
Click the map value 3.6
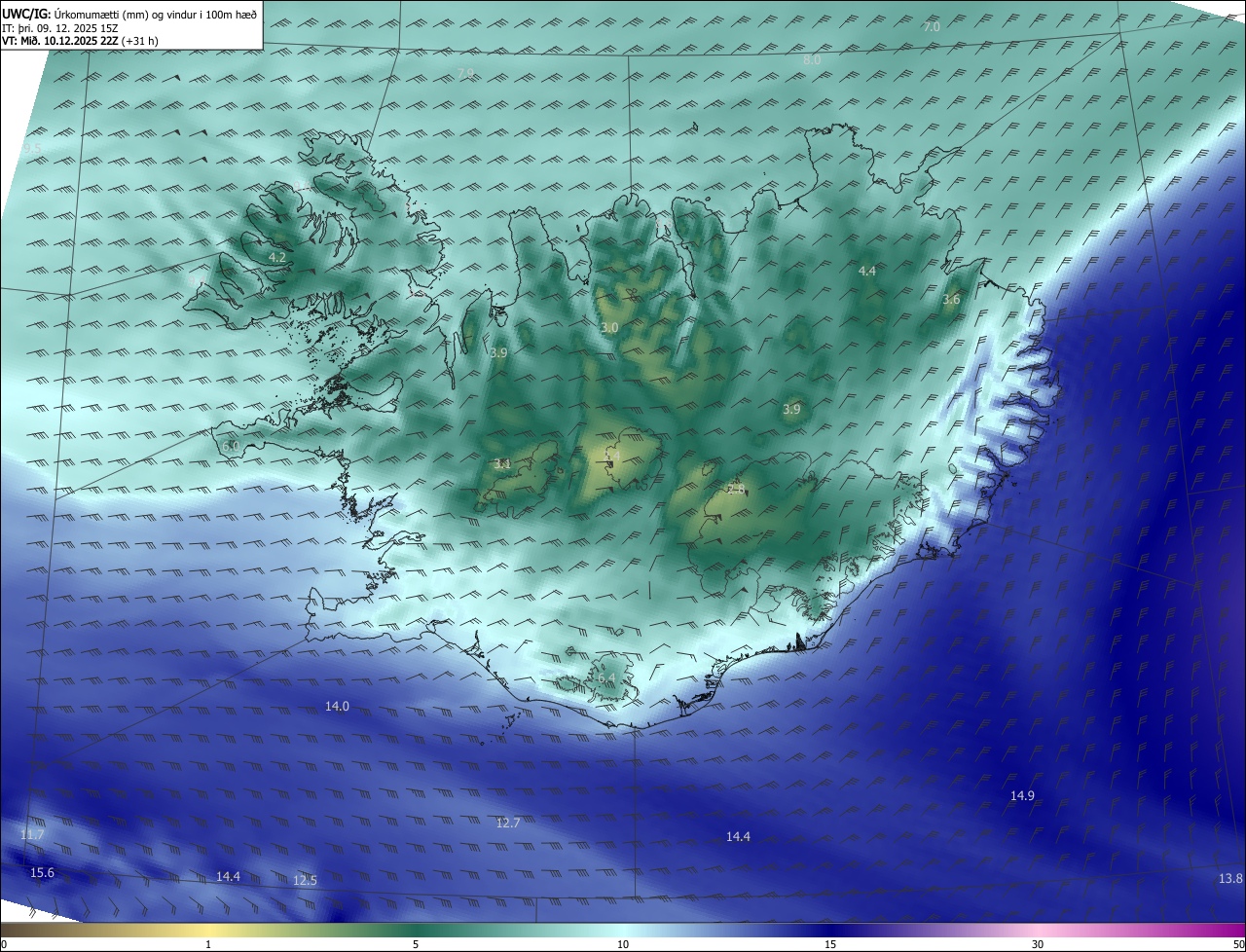click(951, 300)
